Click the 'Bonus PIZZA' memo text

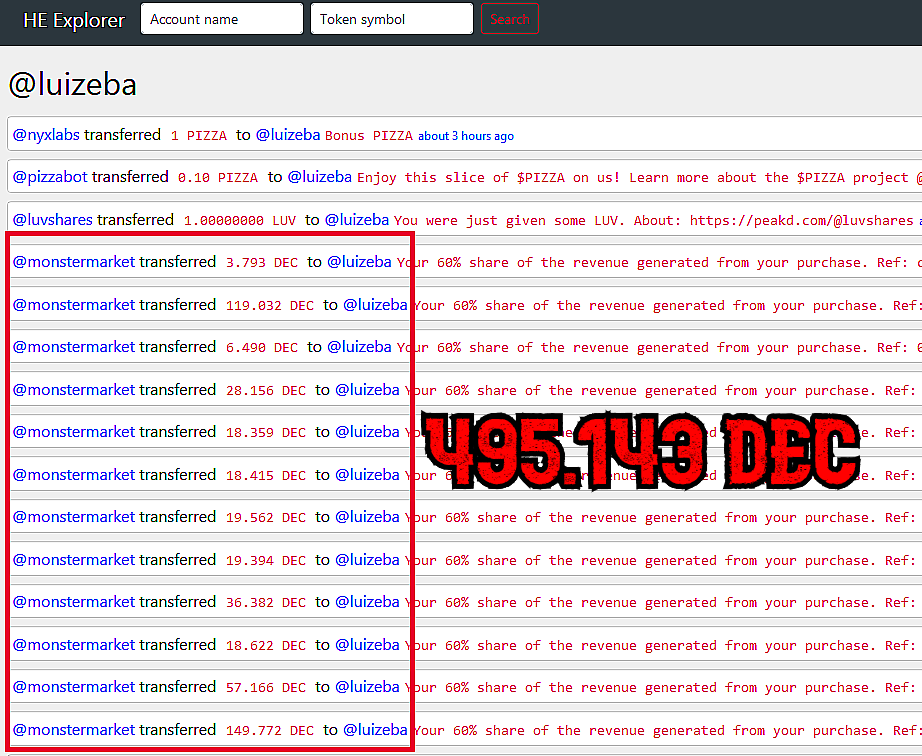click(369, 136)
